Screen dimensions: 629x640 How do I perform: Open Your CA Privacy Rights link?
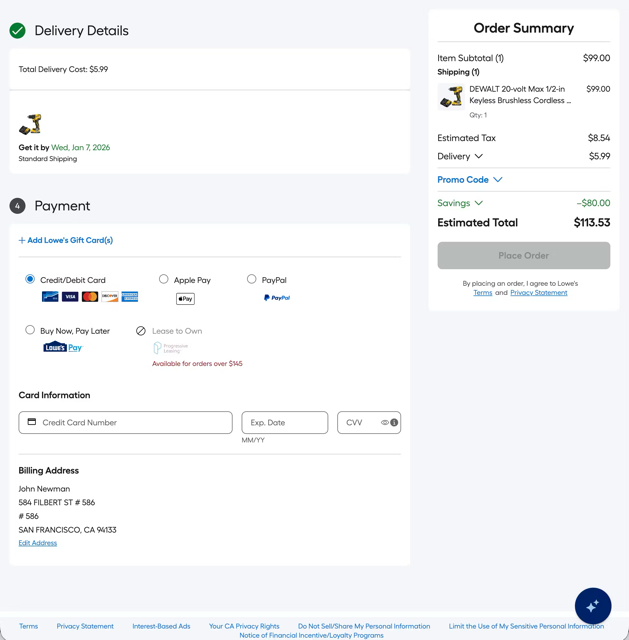click(244, 626)
